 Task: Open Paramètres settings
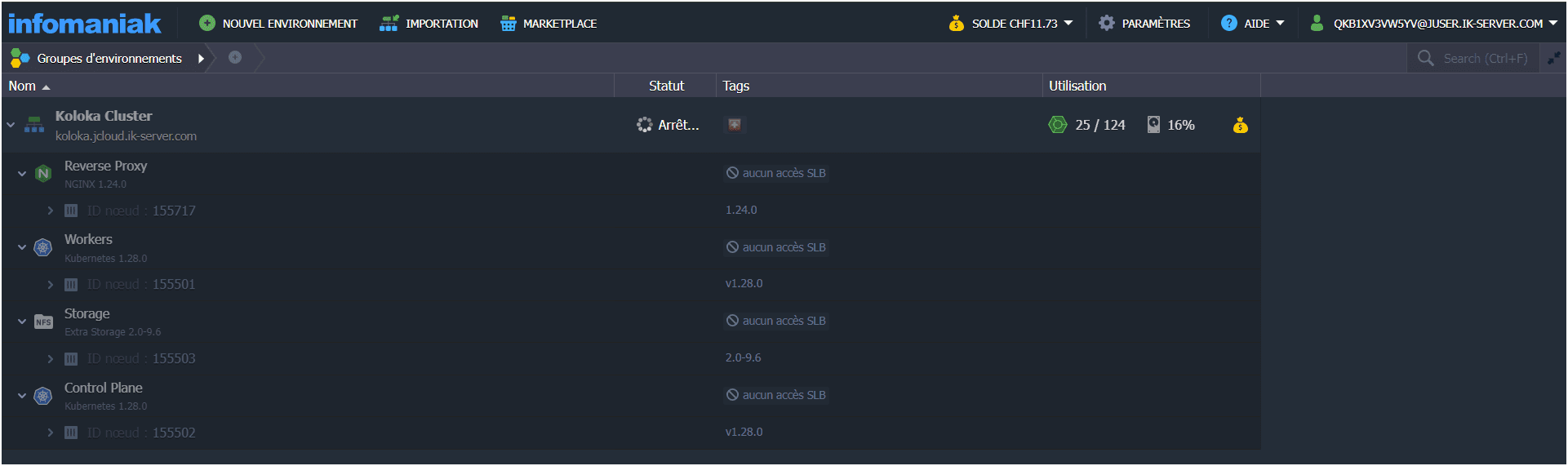click(1144, 24)
